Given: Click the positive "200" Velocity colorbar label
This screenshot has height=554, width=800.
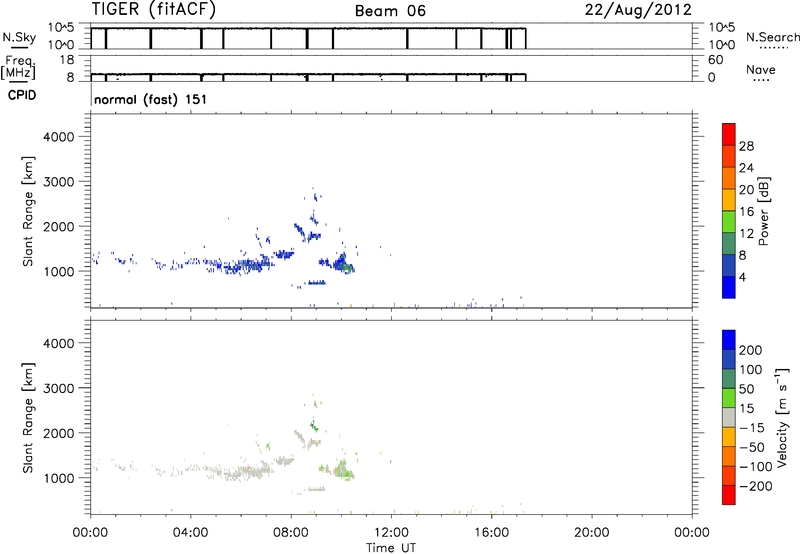Looking at the screenshot, I should (x=751, y=350).
